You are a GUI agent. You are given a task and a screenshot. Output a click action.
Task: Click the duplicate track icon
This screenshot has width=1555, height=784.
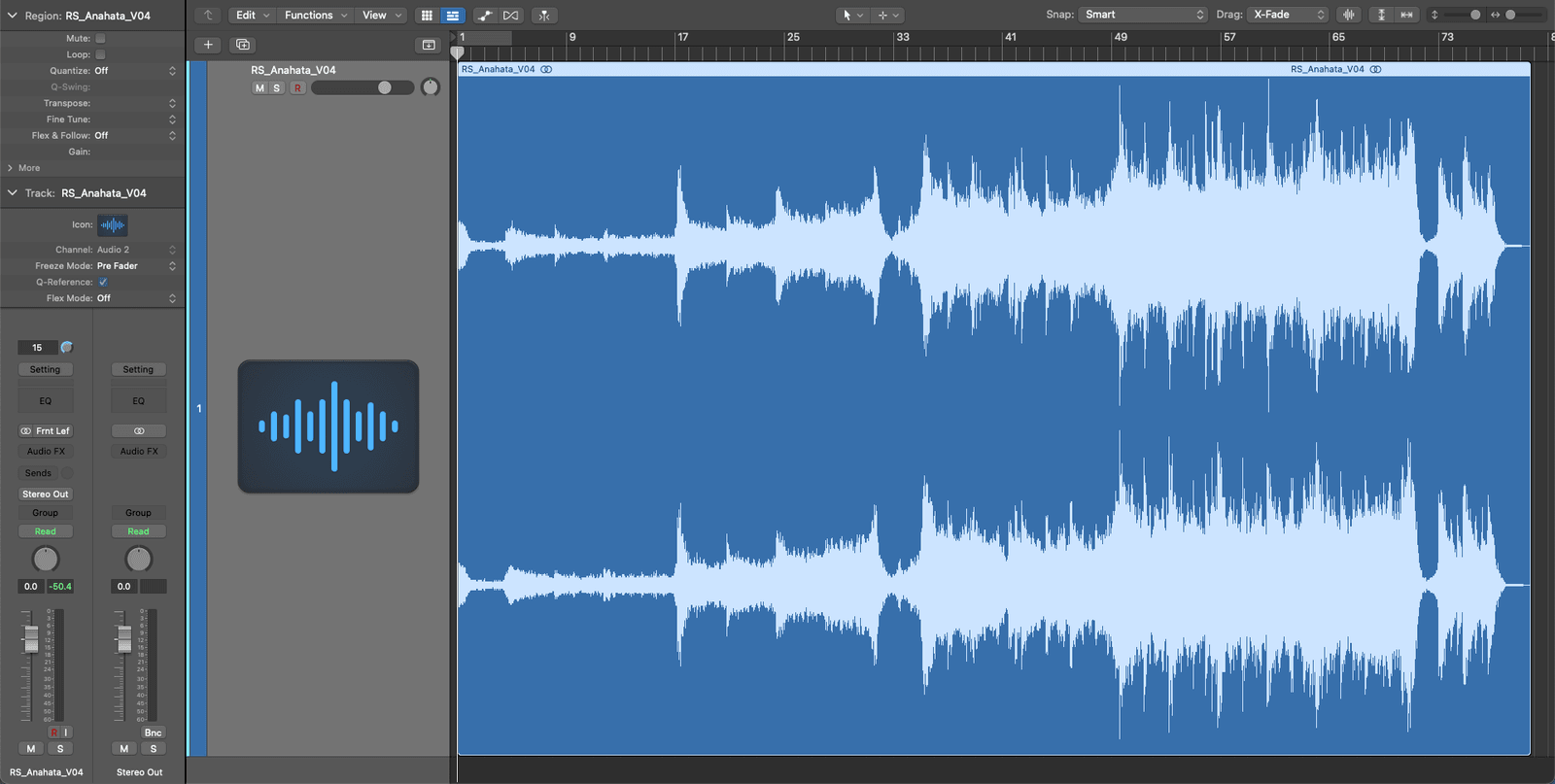coord(243,45)
